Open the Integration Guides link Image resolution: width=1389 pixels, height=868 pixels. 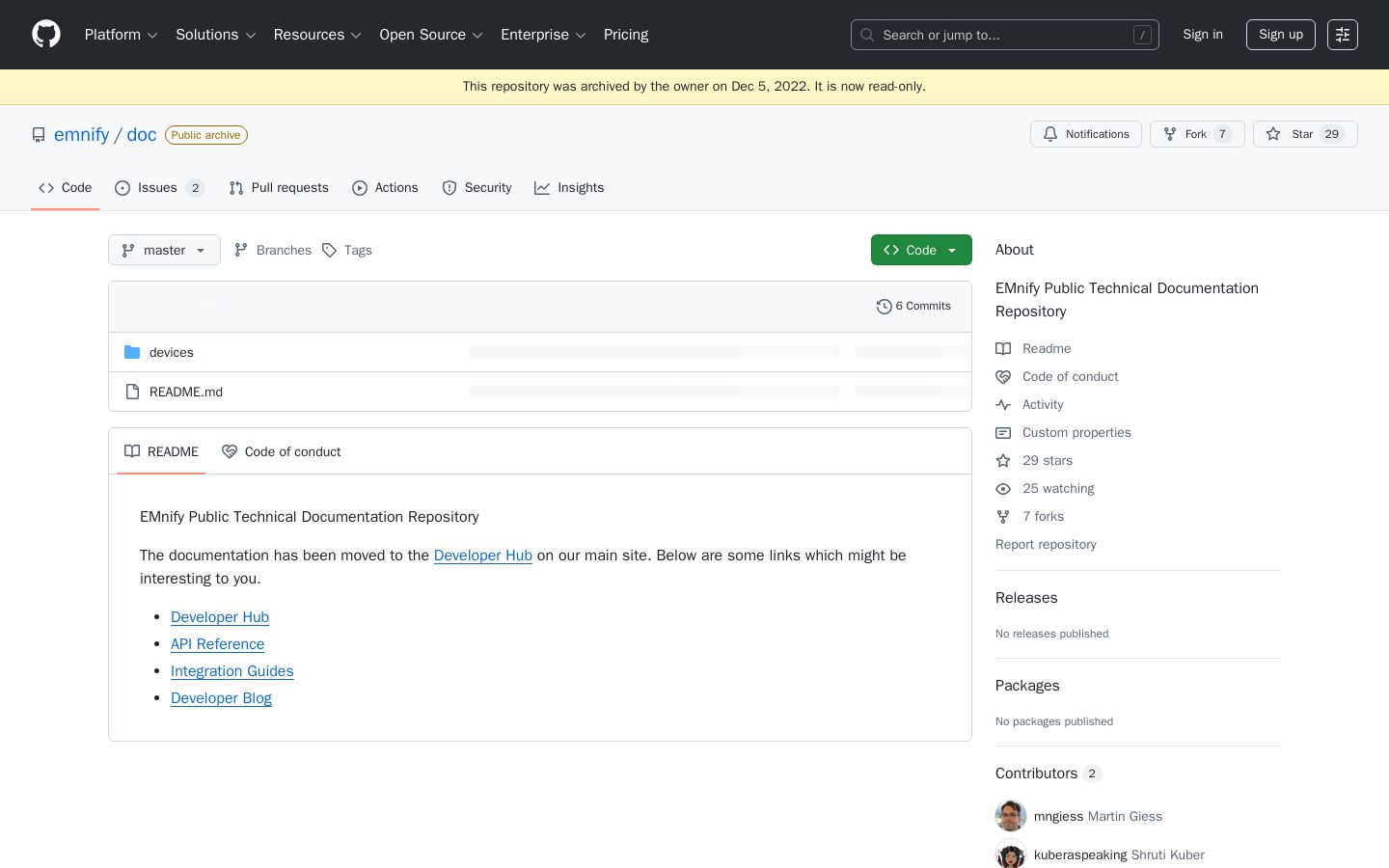tap(232, 671)
